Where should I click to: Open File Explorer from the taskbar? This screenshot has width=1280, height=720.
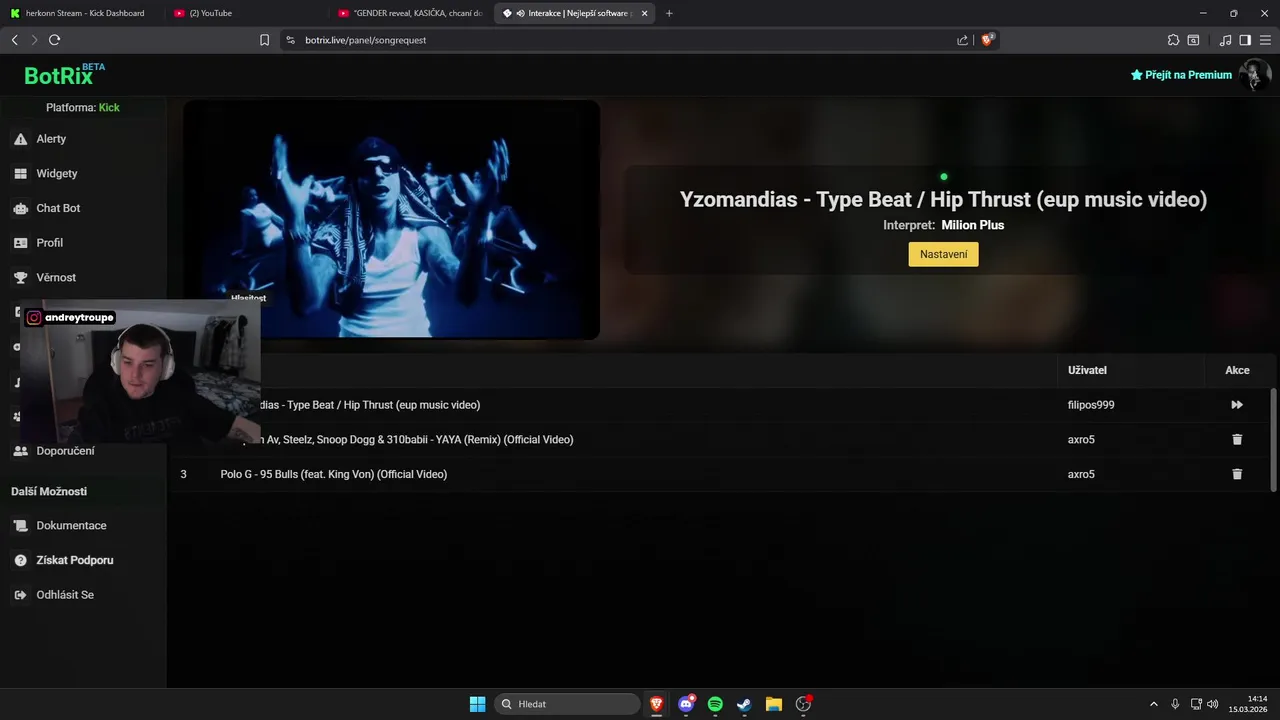773,704
